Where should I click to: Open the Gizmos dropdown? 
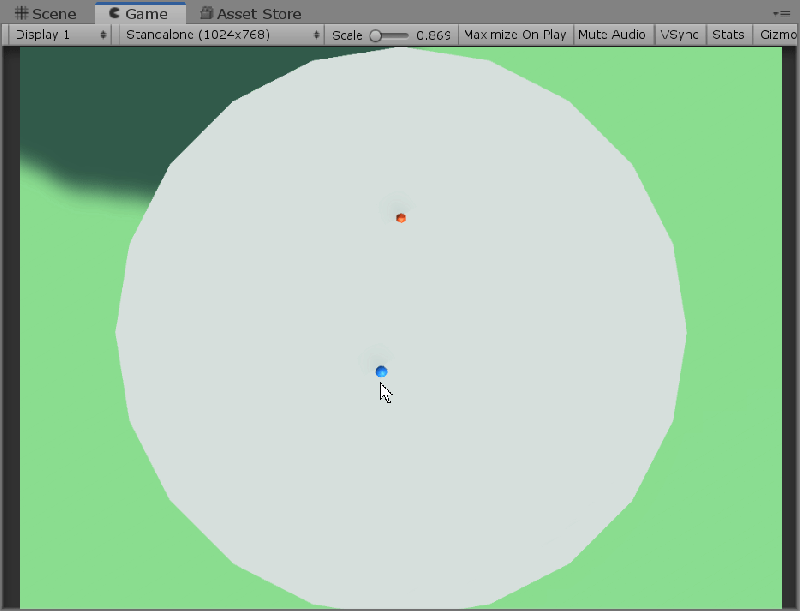[x=776, y=34]
